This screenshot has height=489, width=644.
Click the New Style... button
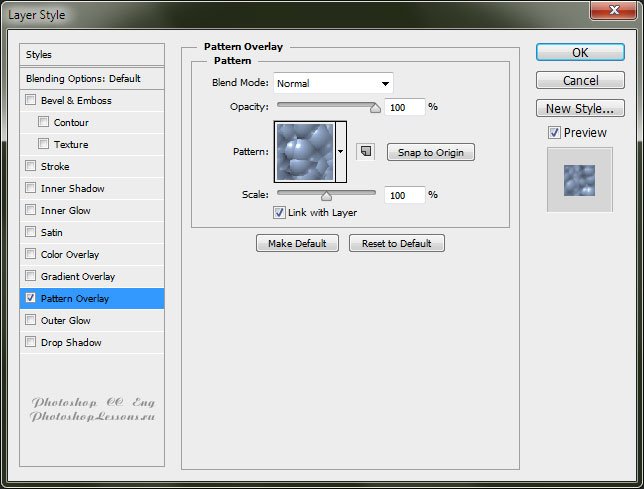point(580,109)
